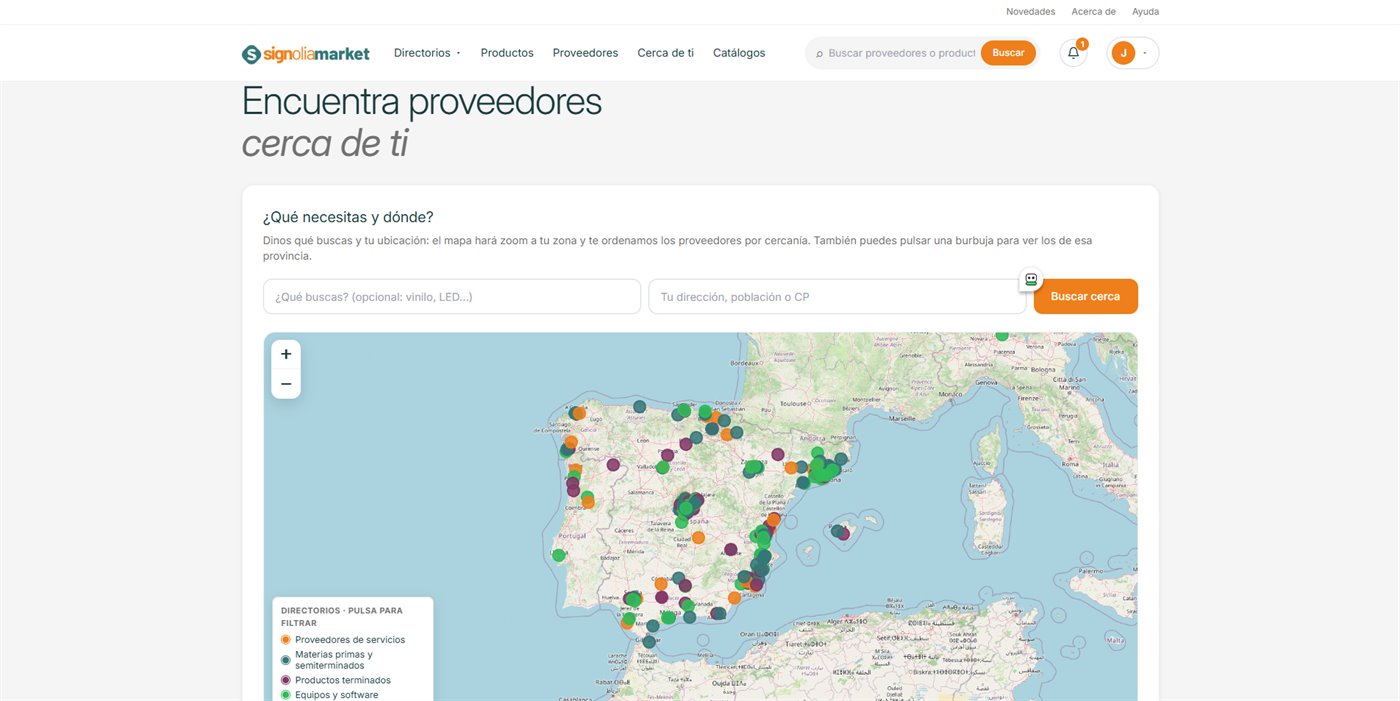
Task: Select the green marker at map's top edge
Action: 1002,335
